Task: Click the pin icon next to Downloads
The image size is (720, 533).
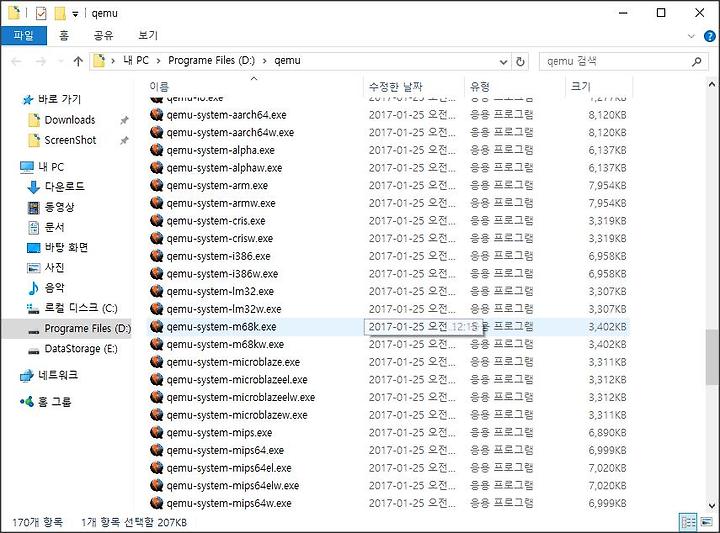Action: tap(124, 120)
